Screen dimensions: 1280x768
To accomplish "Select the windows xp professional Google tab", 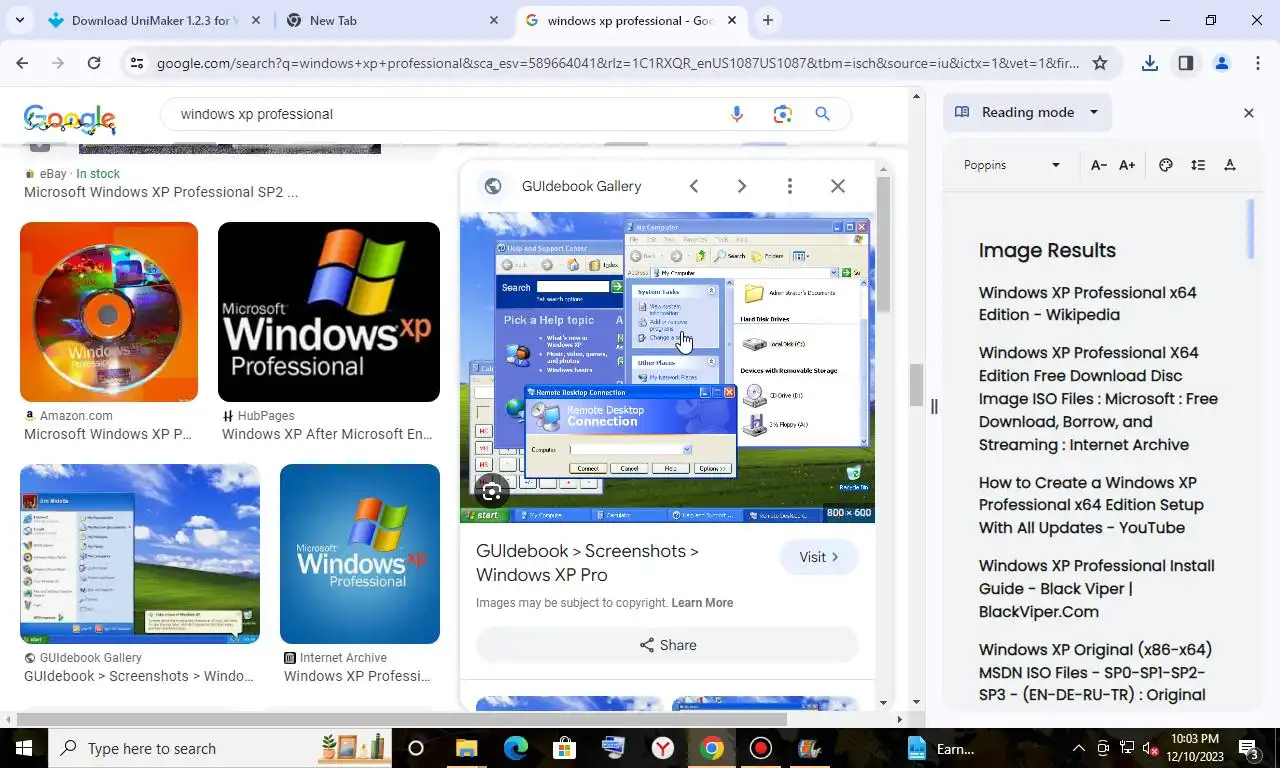I will coord(630,20).
